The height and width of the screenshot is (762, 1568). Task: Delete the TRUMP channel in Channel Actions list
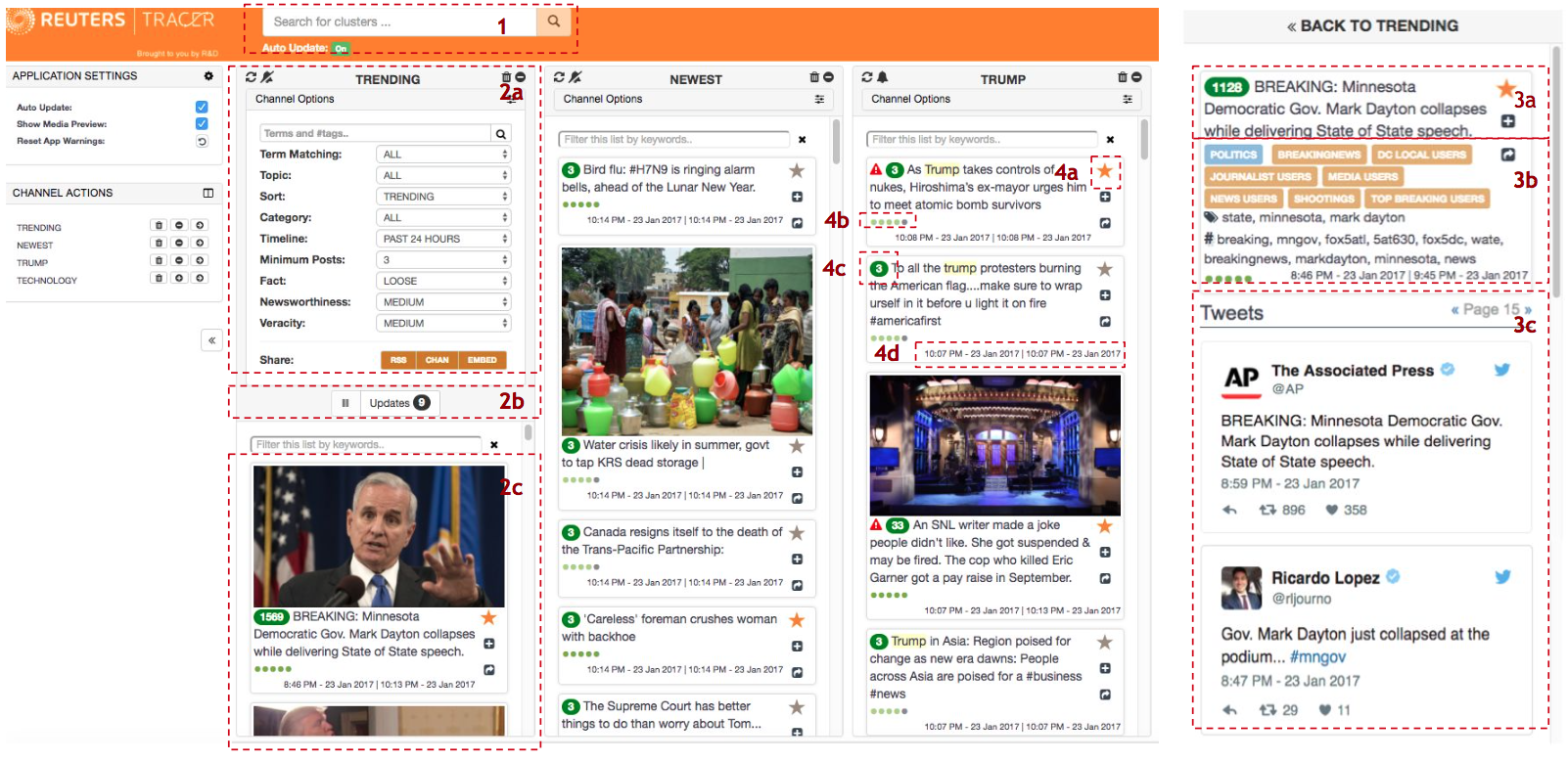pyautogui.click(x=159, y=261)
